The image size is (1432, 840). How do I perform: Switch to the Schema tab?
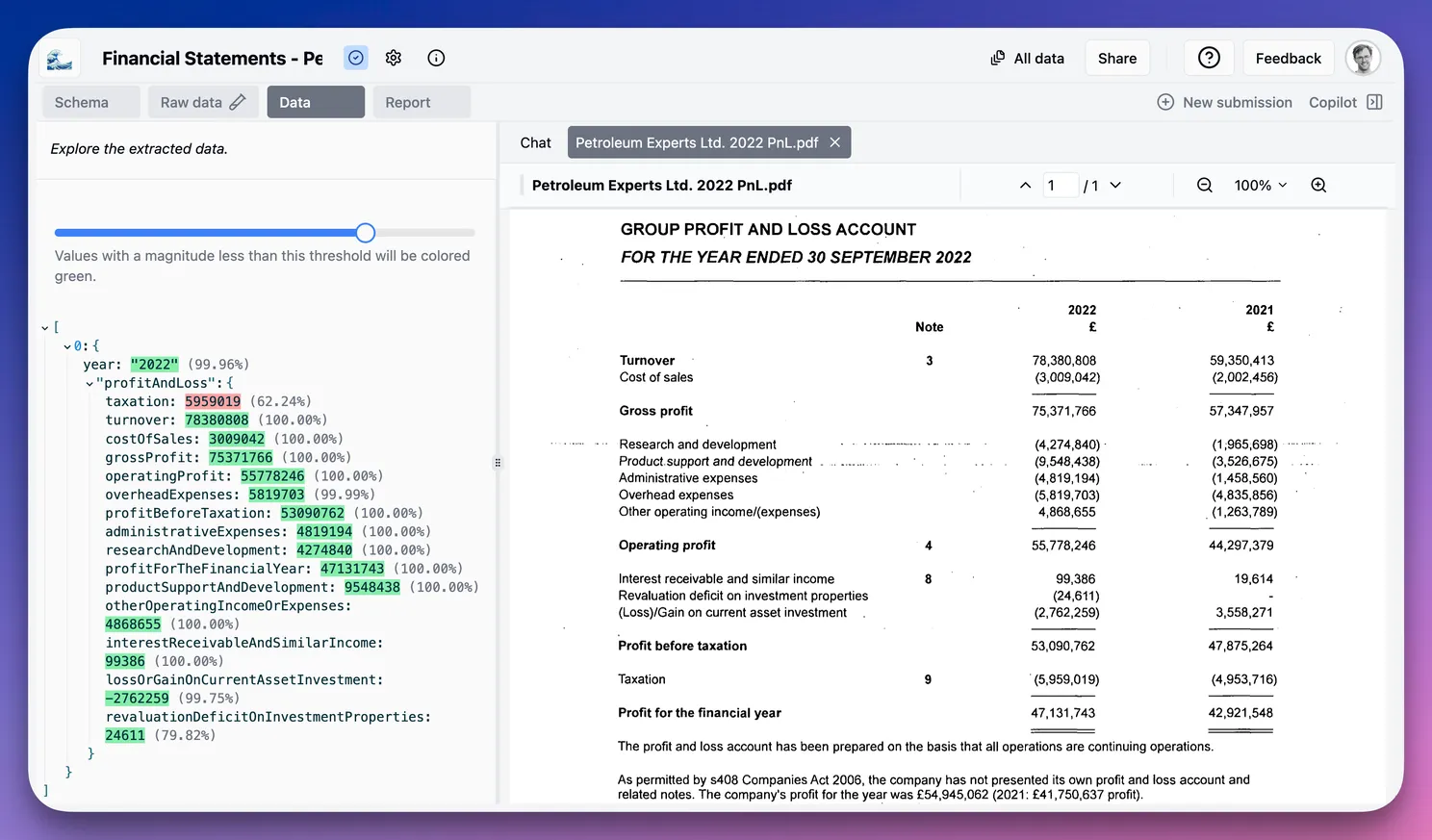pos(91,102)
